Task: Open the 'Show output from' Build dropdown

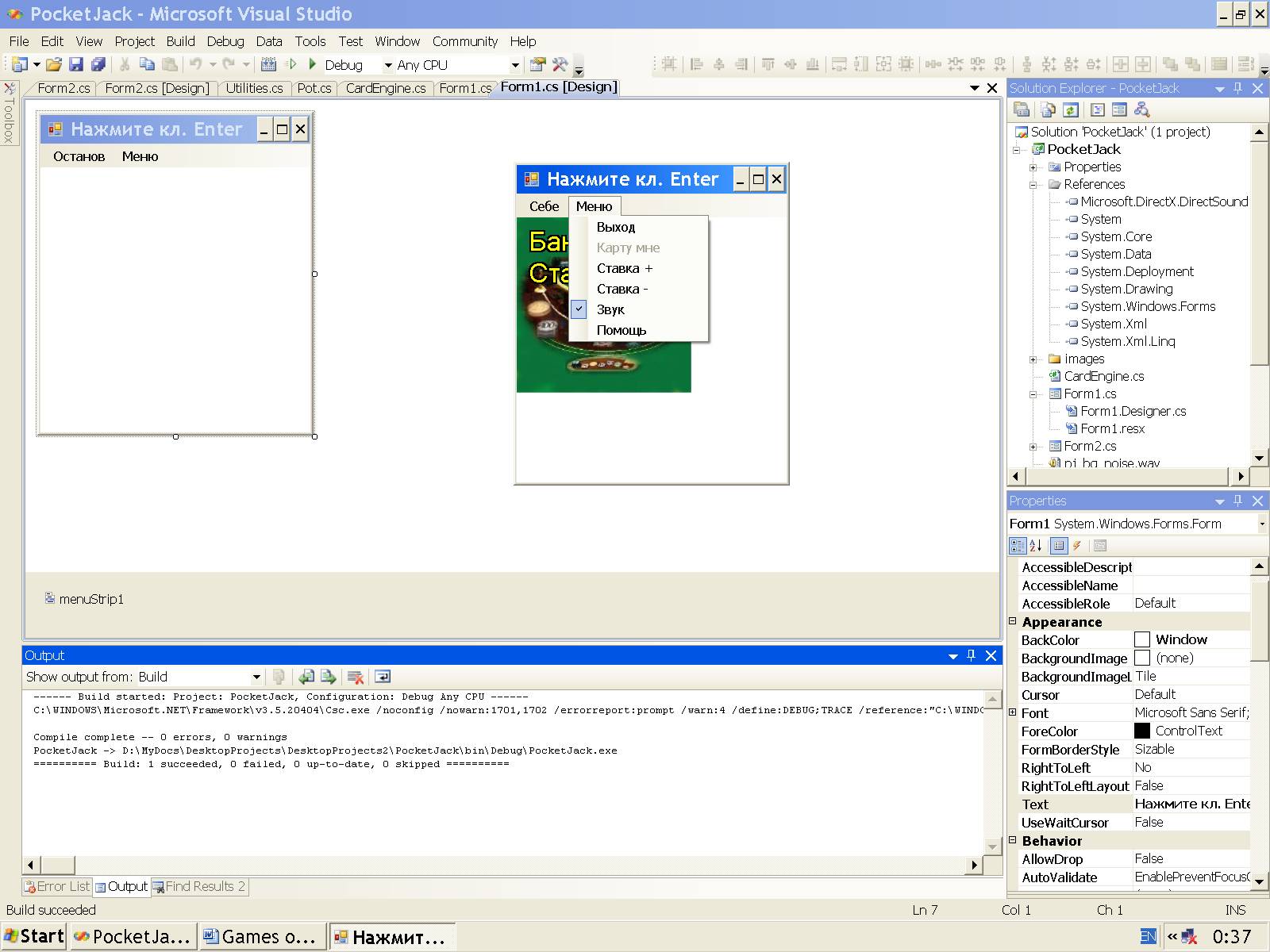Action: [x=256, y=677]
